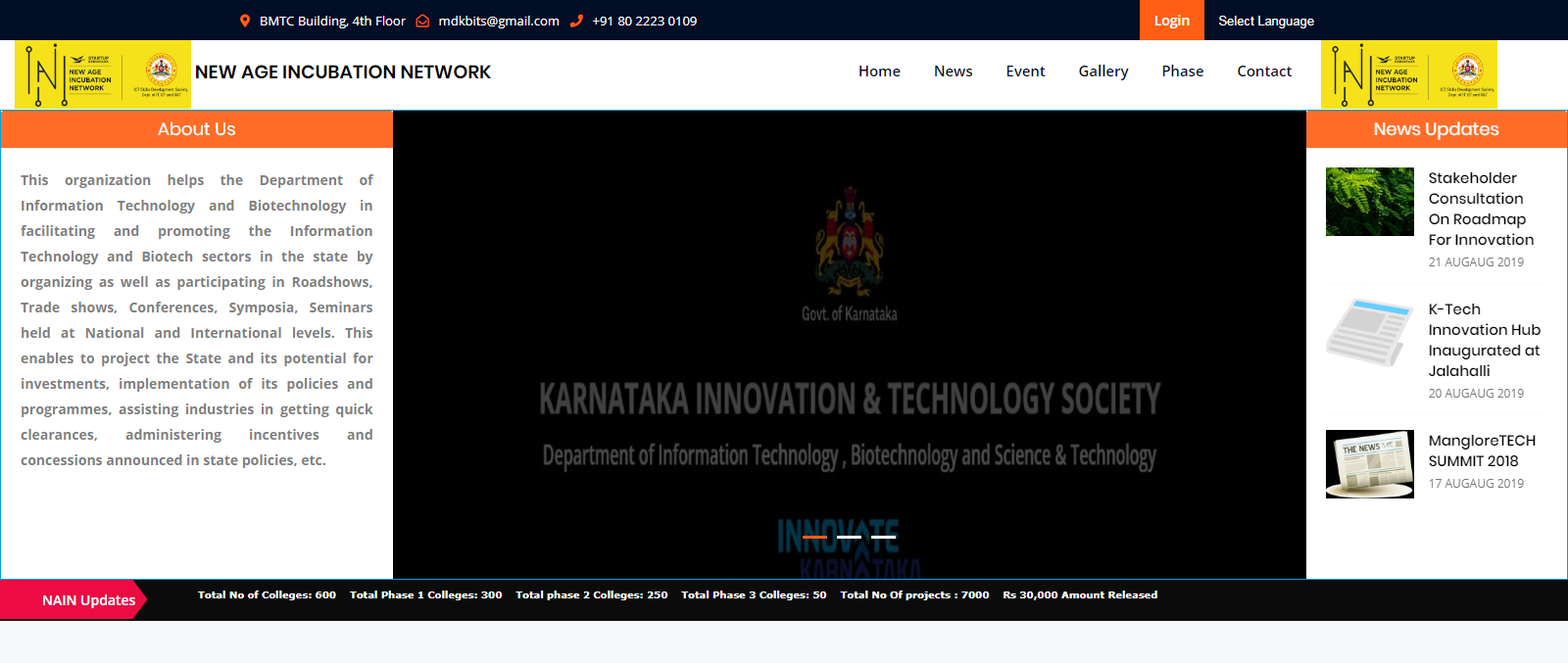Click the envelope email icon
This screenshot has width=1568, height=663.
[422, 21]
